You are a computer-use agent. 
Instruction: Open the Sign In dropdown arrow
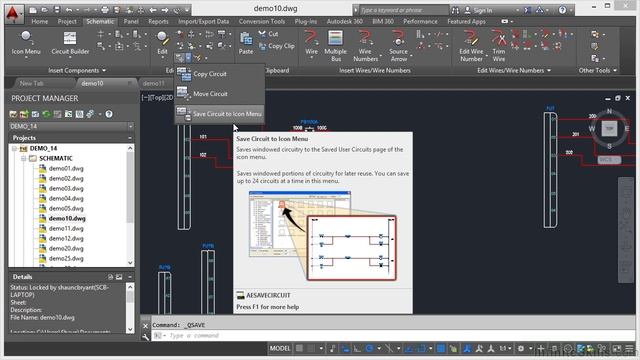517,10
